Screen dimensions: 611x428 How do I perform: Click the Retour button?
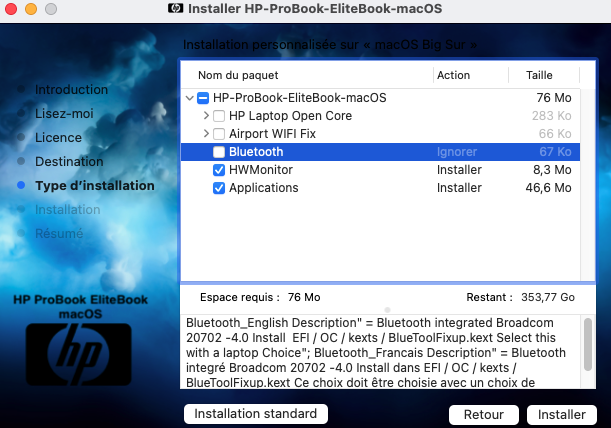coord(484,414)
